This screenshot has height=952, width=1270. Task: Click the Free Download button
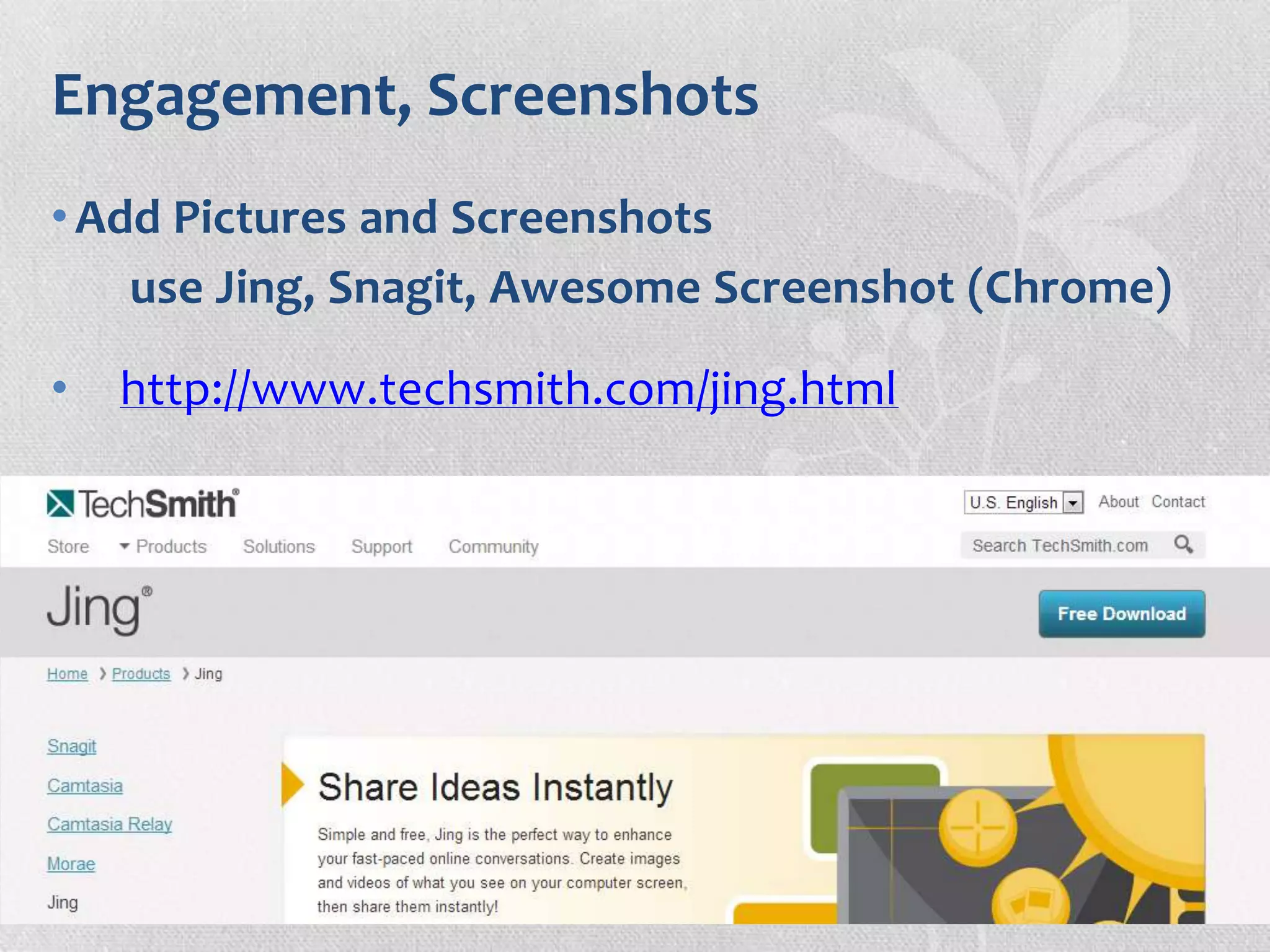point(1122,614)
